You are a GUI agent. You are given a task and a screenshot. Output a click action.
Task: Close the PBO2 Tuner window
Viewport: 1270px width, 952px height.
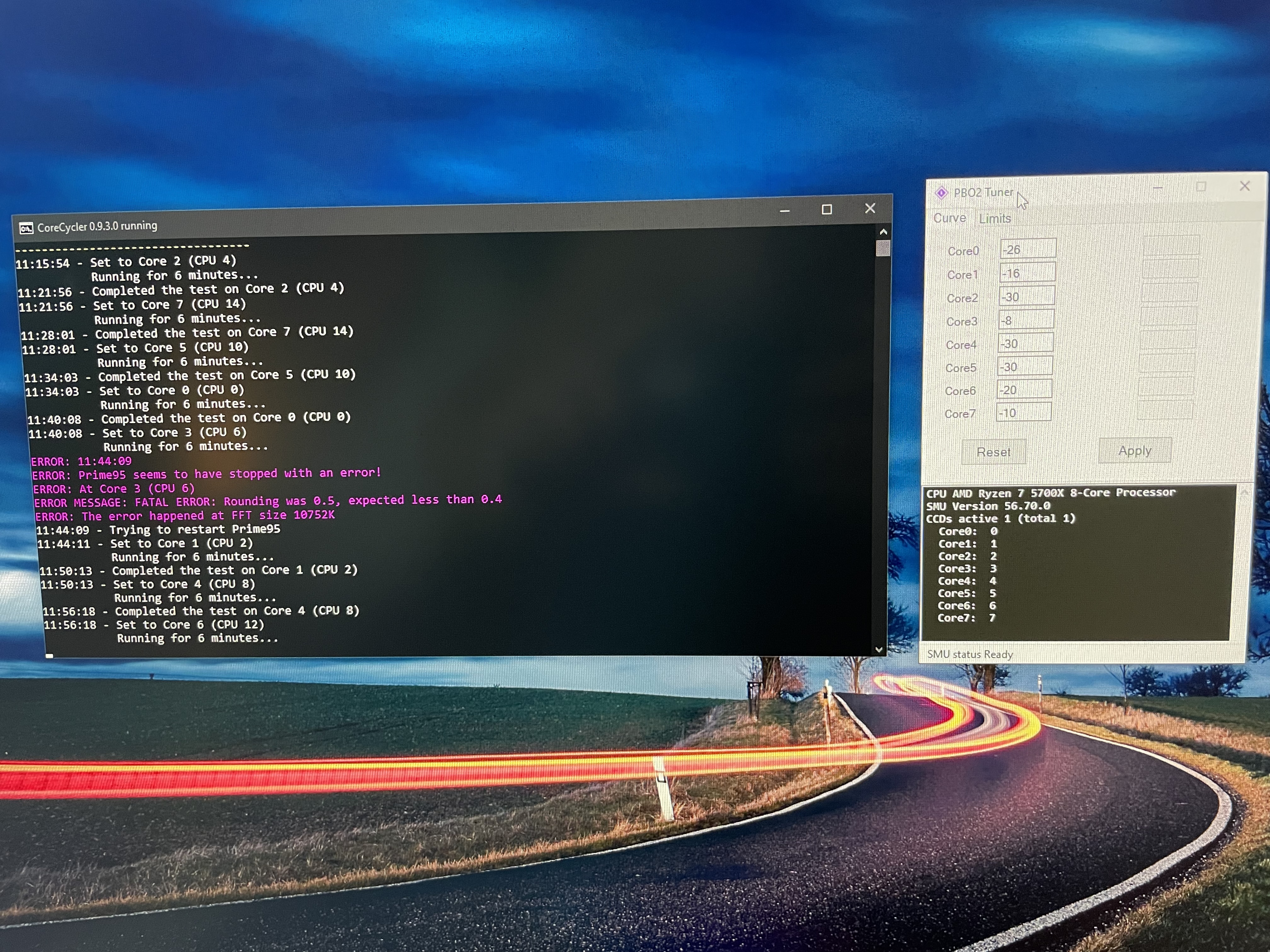(1244, 186)
